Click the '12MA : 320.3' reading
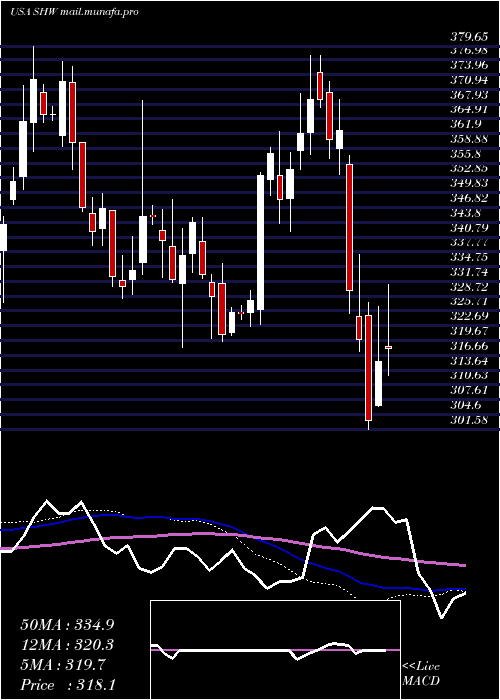The image size is (500, 700). 67,645
